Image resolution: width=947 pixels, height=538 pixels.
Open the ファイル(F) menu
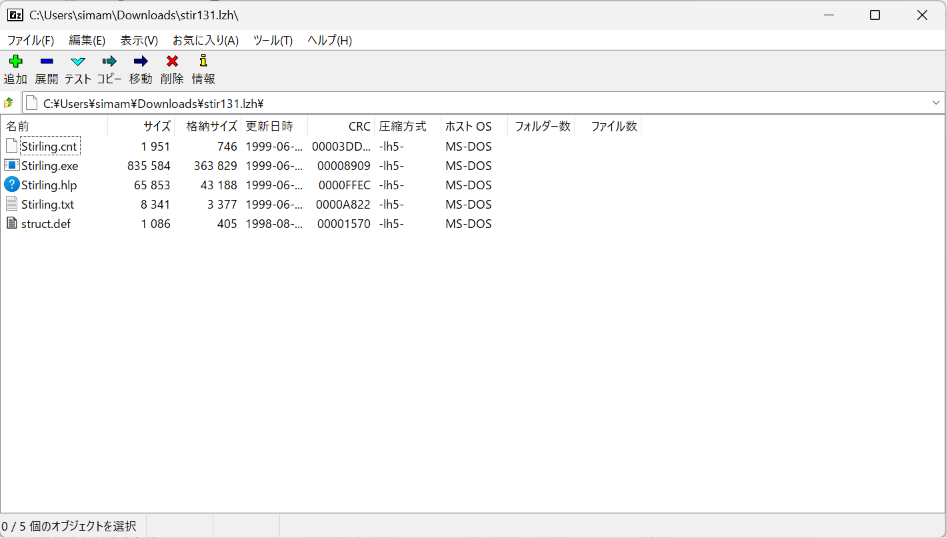30,40
